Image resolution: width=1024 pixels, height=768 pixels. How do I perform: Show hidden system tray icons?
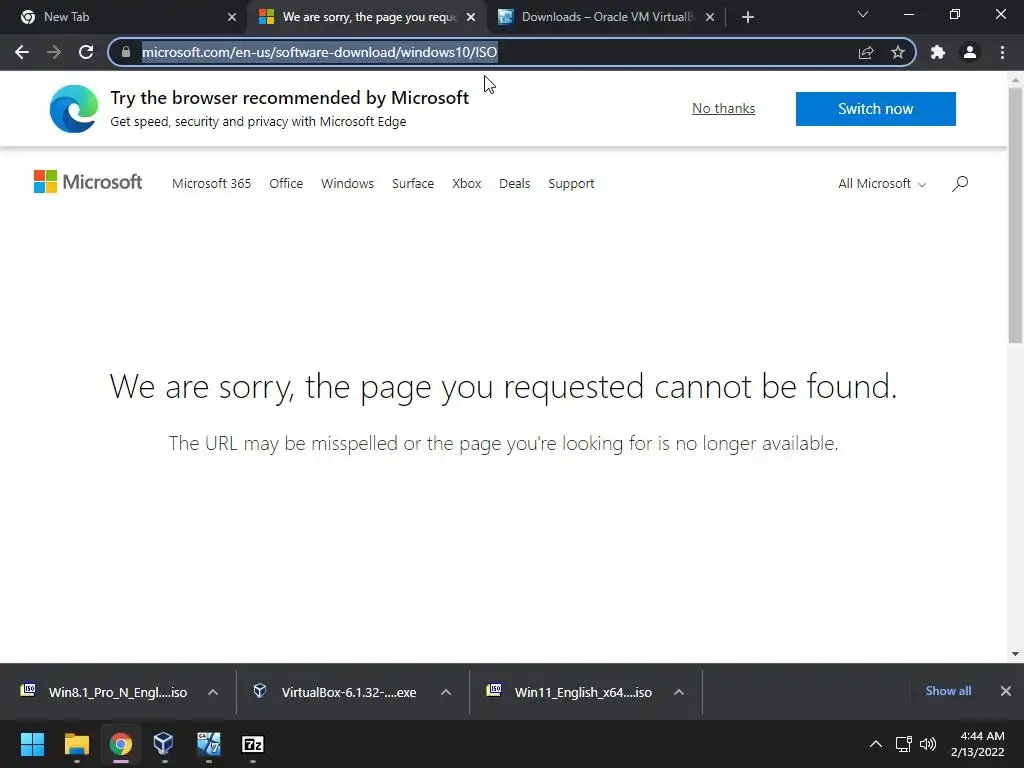click(x=876, y=744)
